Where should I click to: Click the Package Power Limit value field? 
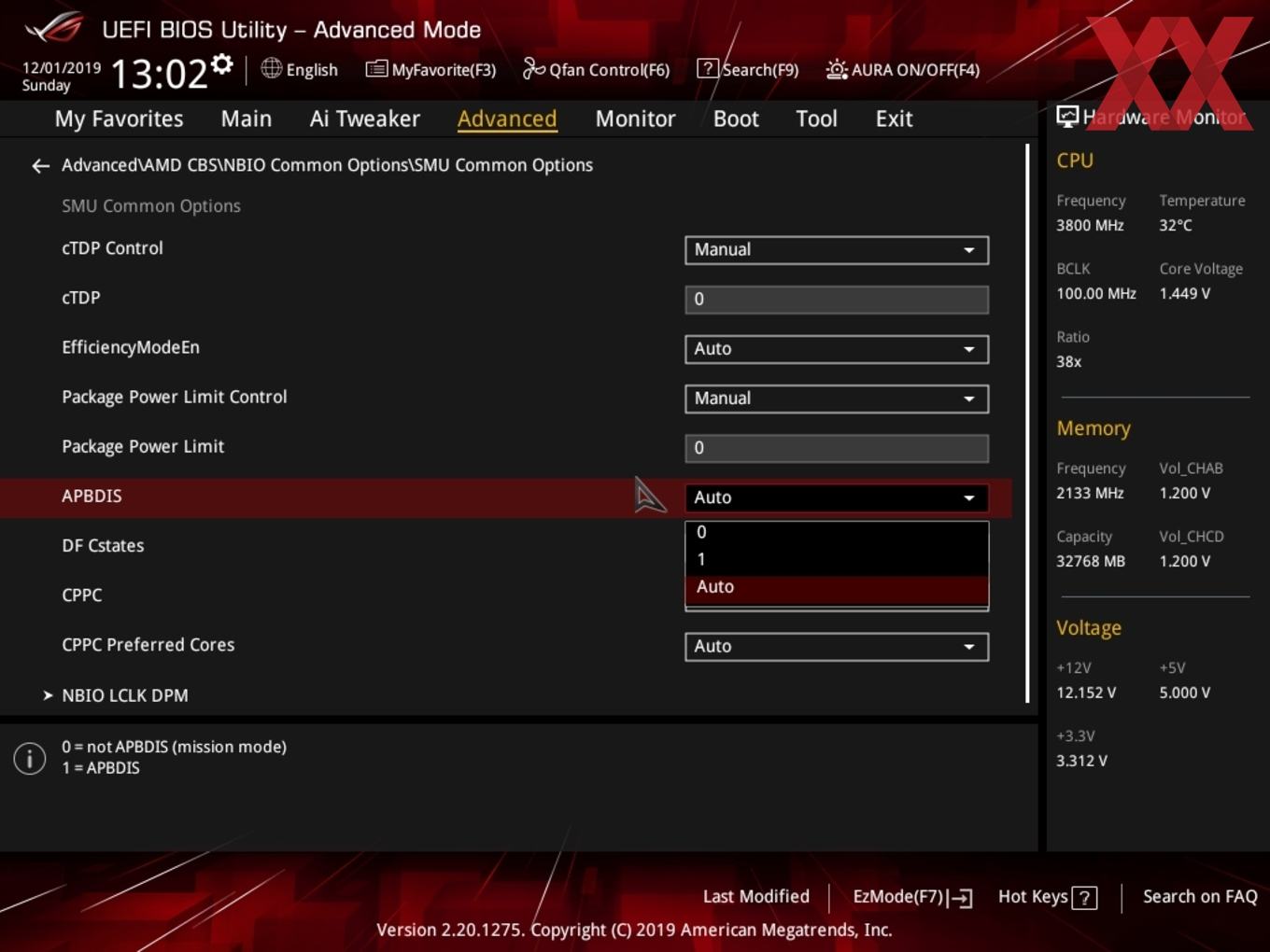[837, 448]
